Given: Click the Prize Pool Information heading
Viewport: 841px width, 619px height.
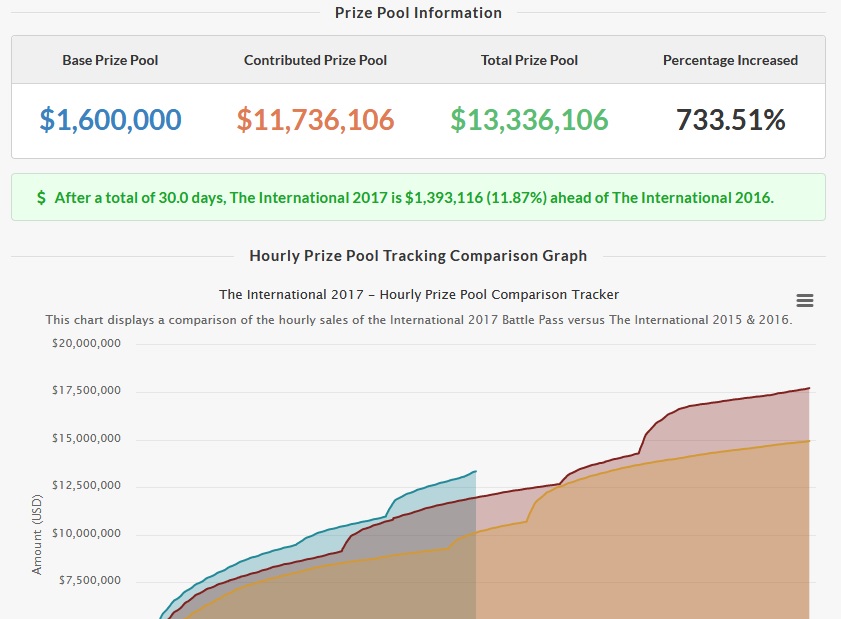Looking at the screenshot, I should [x=418, y=13].
